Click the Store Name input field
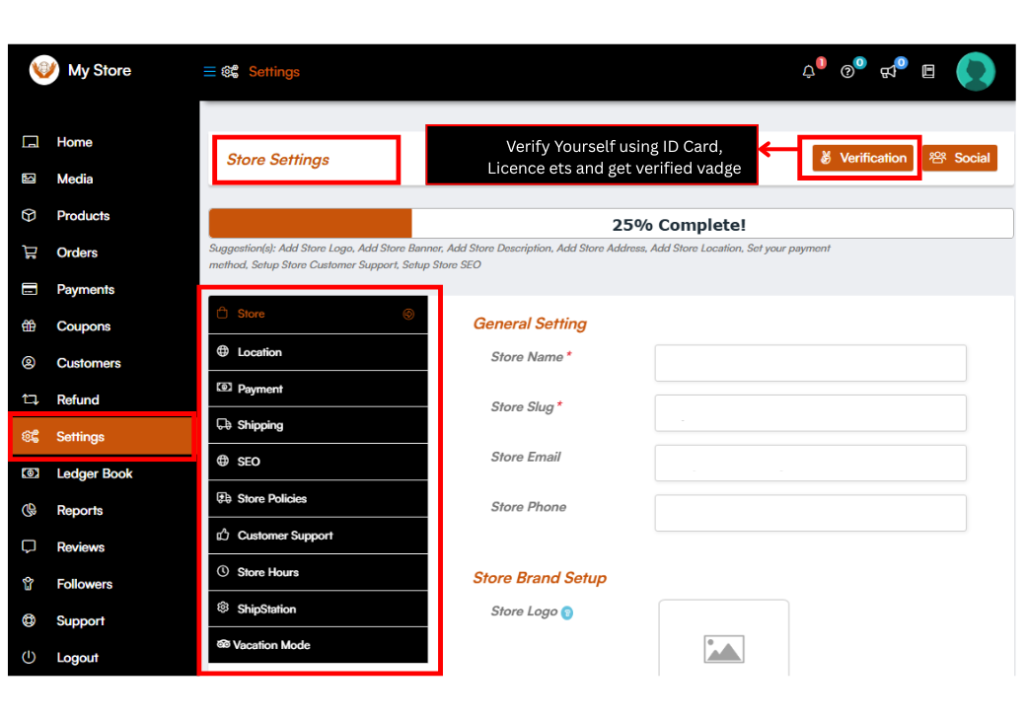This screenshot has width=1024, height=720. [810, 363]
